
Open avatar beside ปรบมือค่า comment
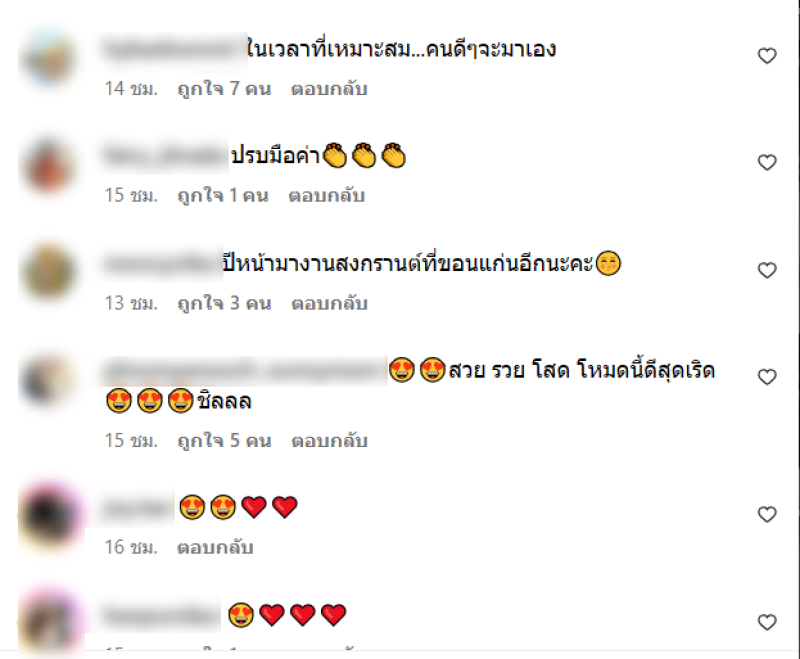49,165
